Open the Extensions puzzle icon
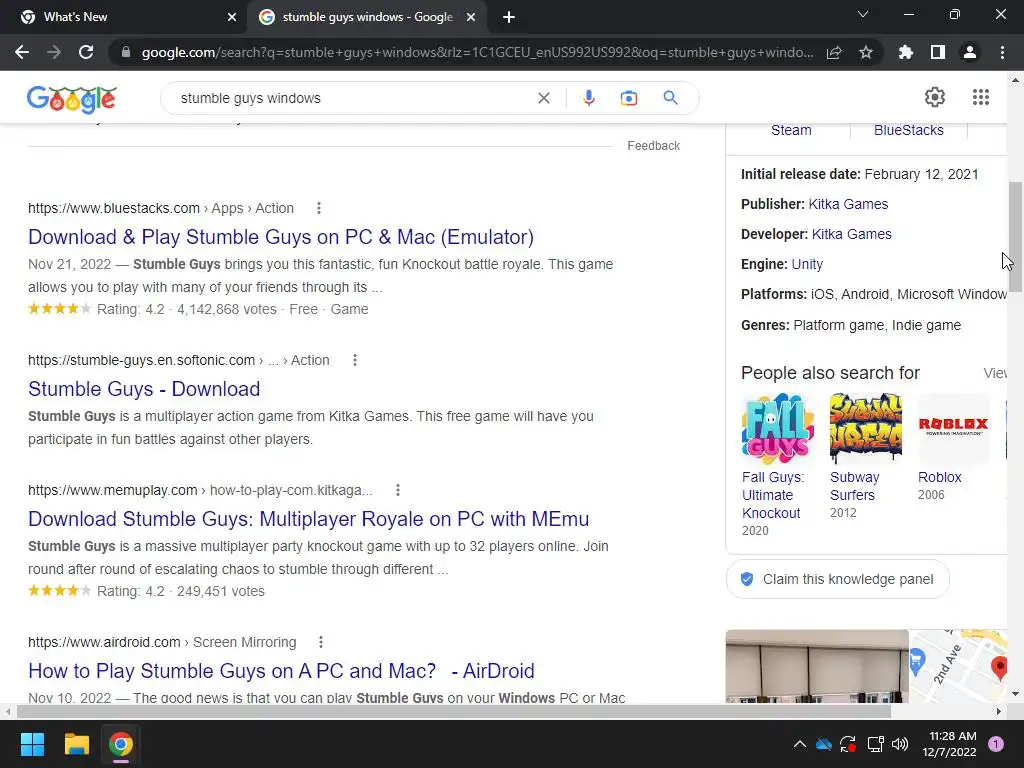Screen dimensions: 1024x768 [906, 52]
